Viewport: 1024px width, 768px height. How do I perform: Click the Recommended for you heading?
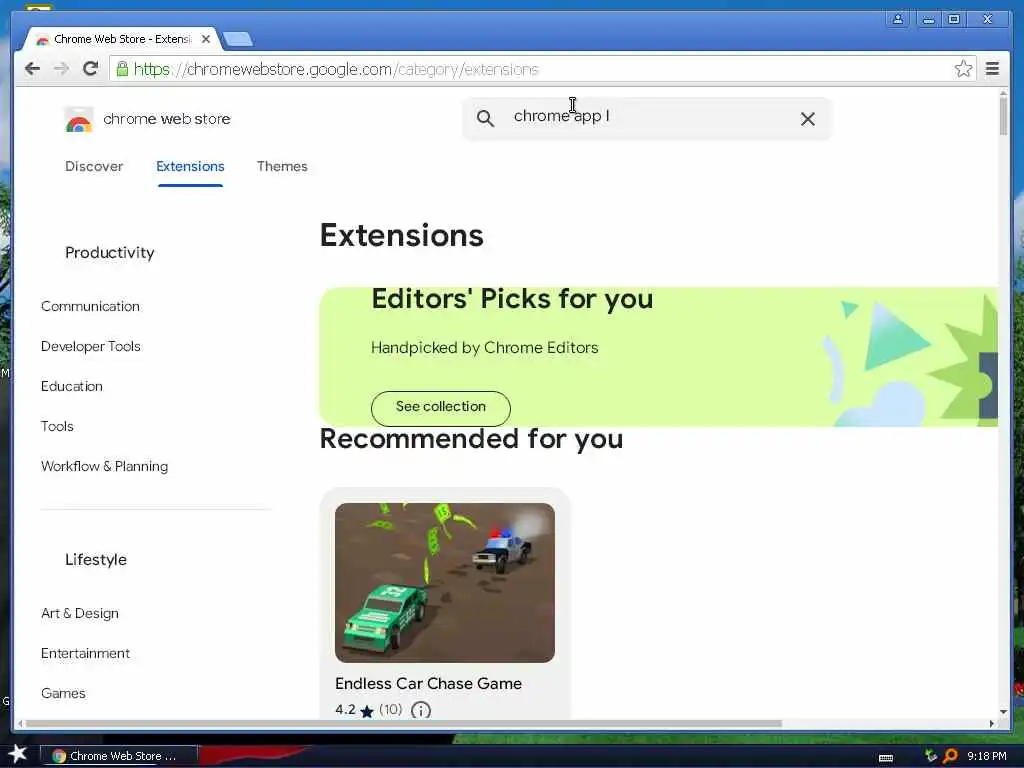[x=472, y=439]
